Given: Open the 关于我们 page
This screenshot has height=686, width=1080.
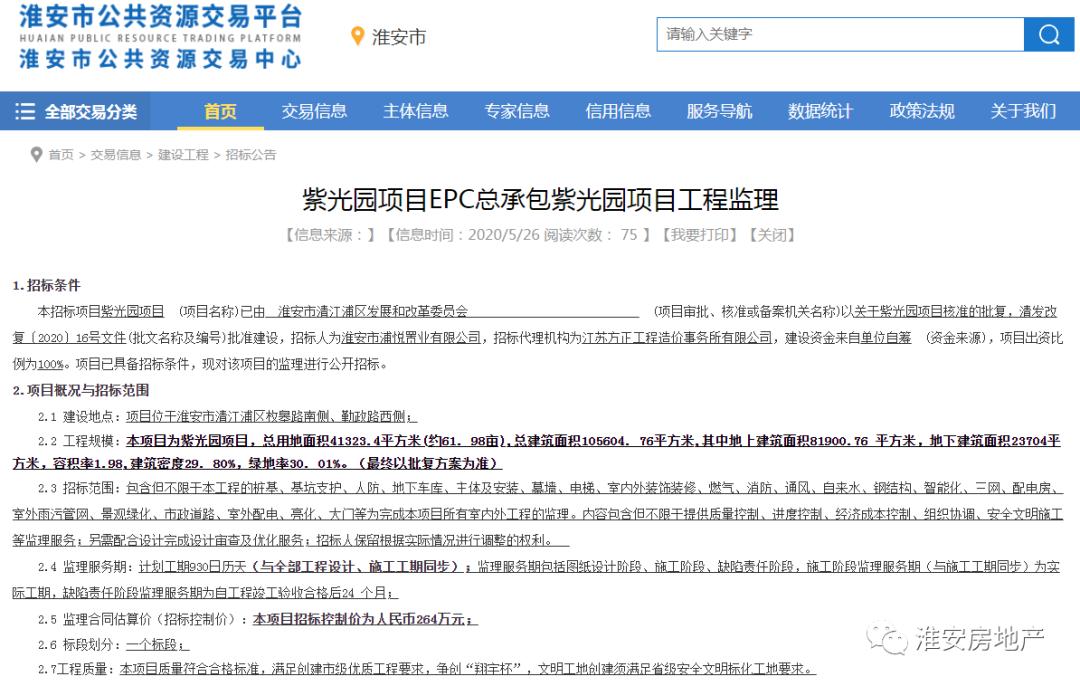Looking at the screenshot, I should pos(1022,112).
